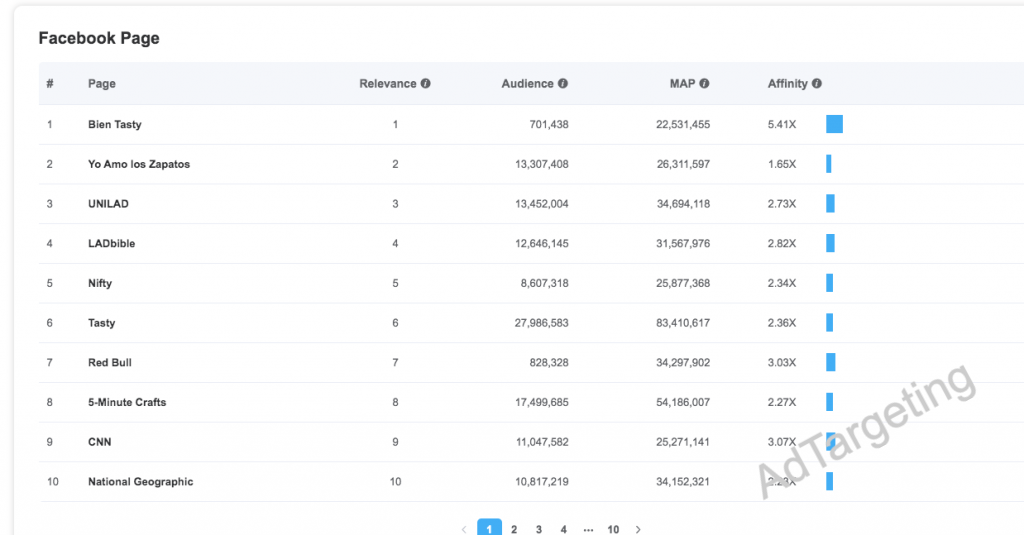The image size is (1024, 535).
Task: Click Red Bull affinity bar
Action: (831, 363)
